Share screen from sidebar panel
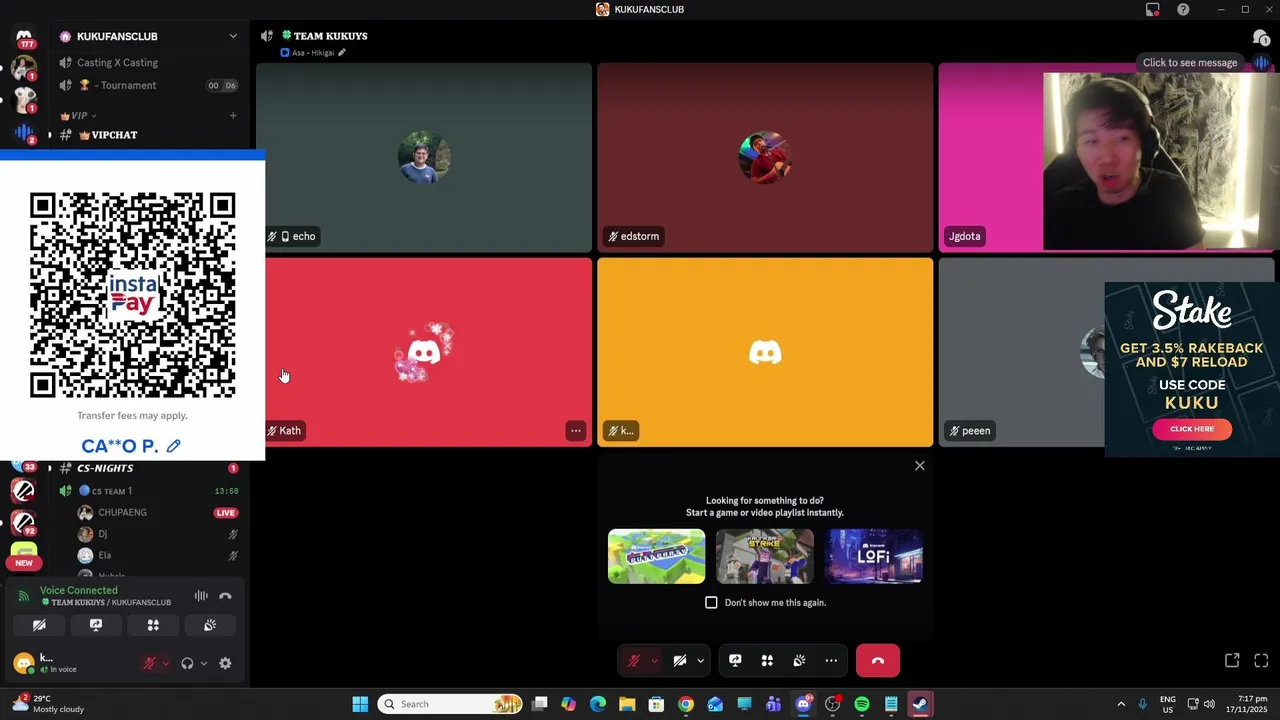The height and width of the screenshot is (720, 1280). click(x=96, y=625)
